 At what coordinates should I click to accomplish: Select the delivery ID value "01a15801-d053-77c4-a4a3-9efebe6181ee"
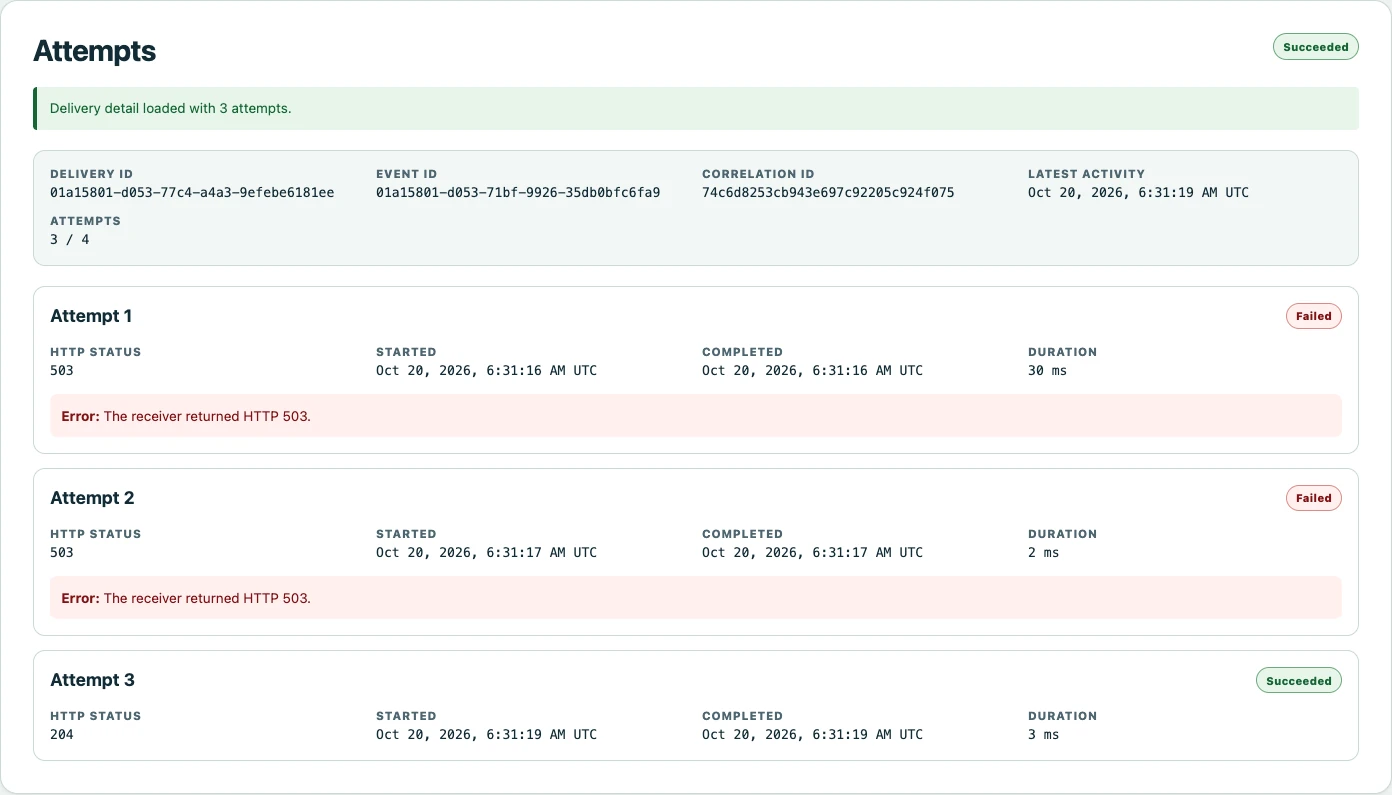pos(192,192)
